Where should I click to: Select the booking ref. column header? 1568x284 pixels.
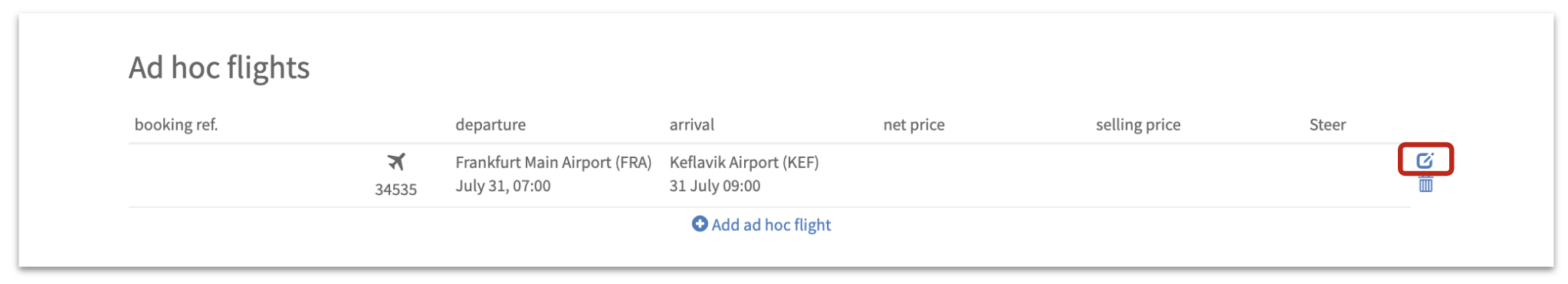(176, 124)
